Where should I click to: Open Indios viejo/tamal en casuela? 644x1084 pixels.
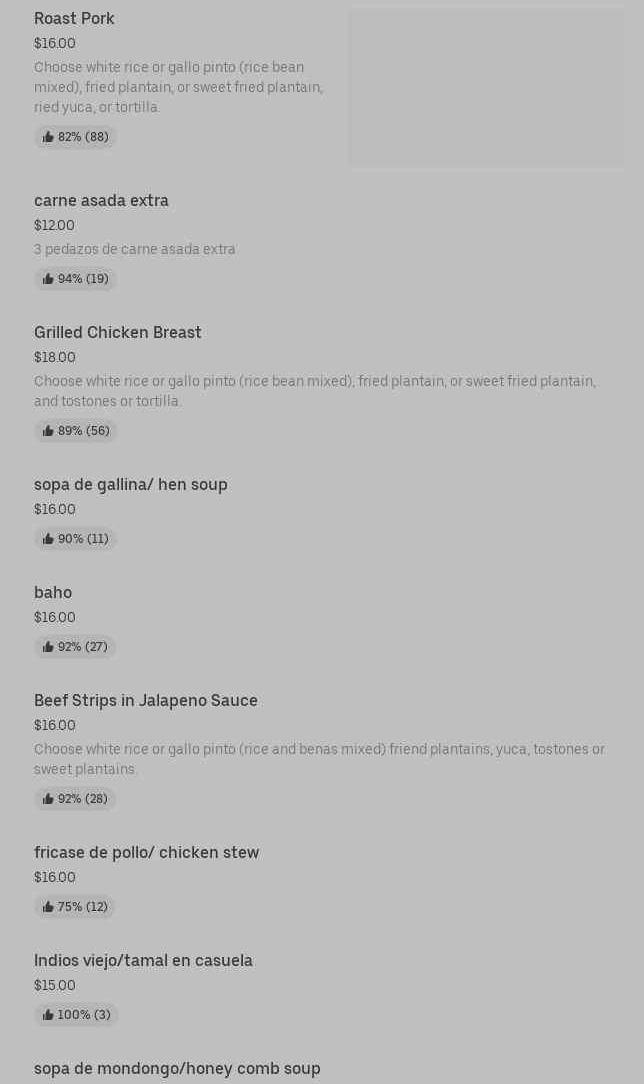point(143,960)
